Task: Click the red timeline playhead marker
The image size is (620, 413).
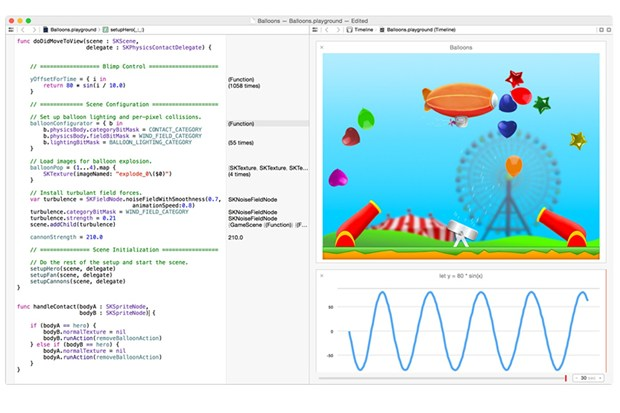Action: [566, 378]
